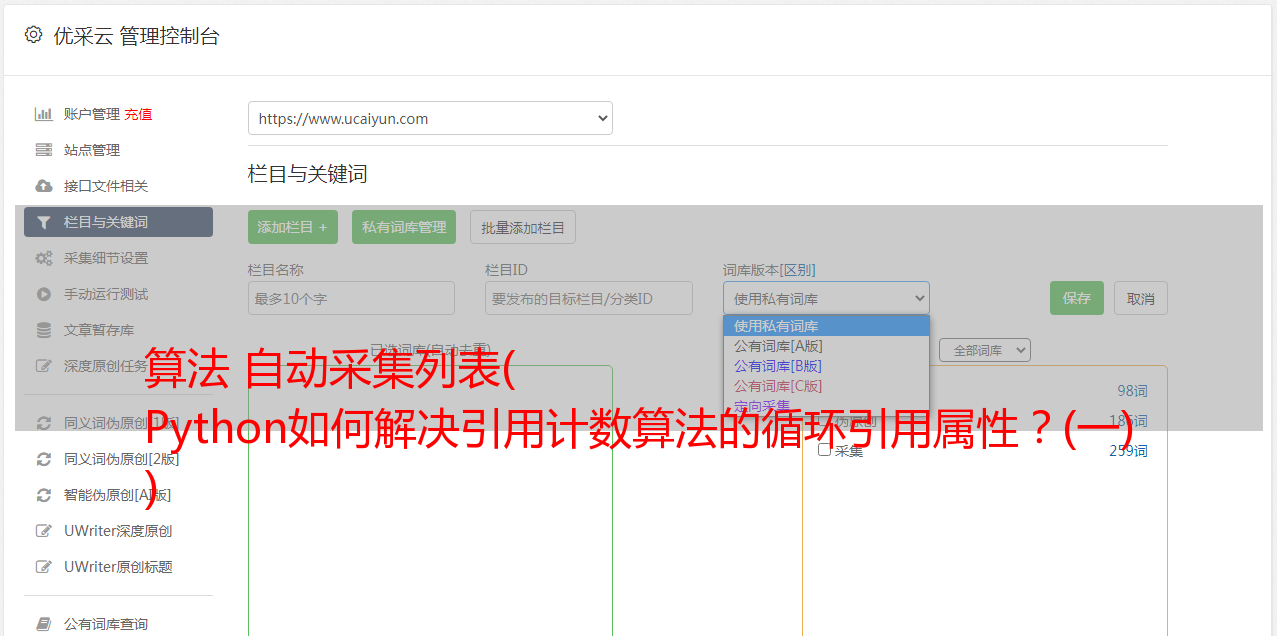Click the gear icon beside 优采云 管理控制台
The height and width of the screenshot is (636, 1277).
pyautogui.click(x=33, y=35)
